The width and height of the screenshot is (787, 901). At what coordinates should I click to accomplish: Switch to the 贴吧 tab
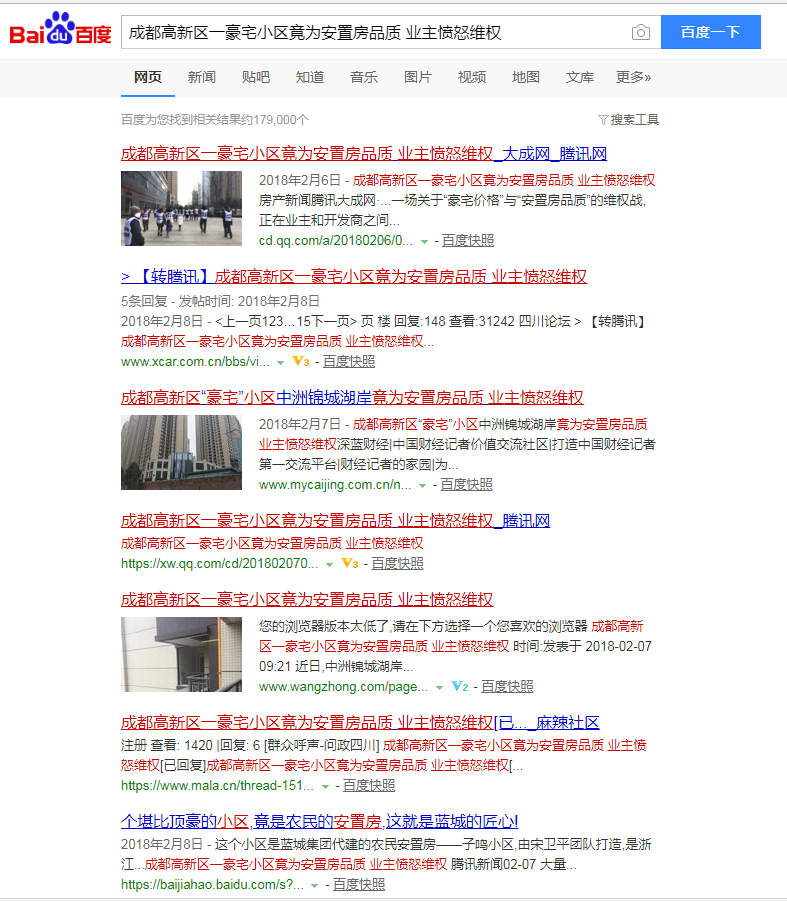(x=256, y=77)
